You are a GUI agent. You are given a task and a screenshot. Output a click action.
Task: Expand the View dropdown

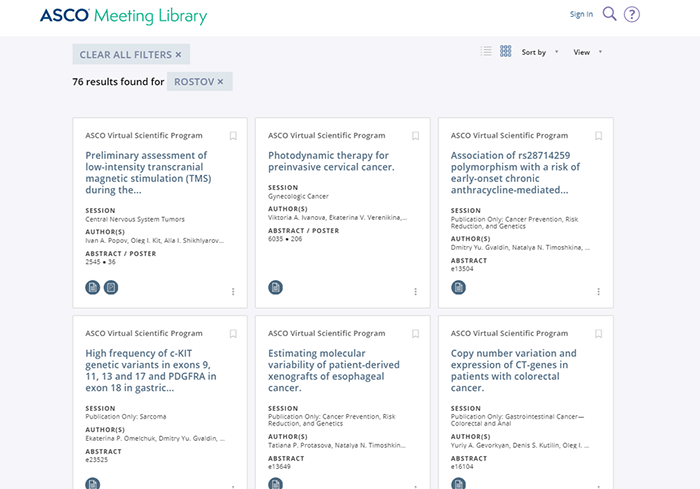tap(587, 52)
